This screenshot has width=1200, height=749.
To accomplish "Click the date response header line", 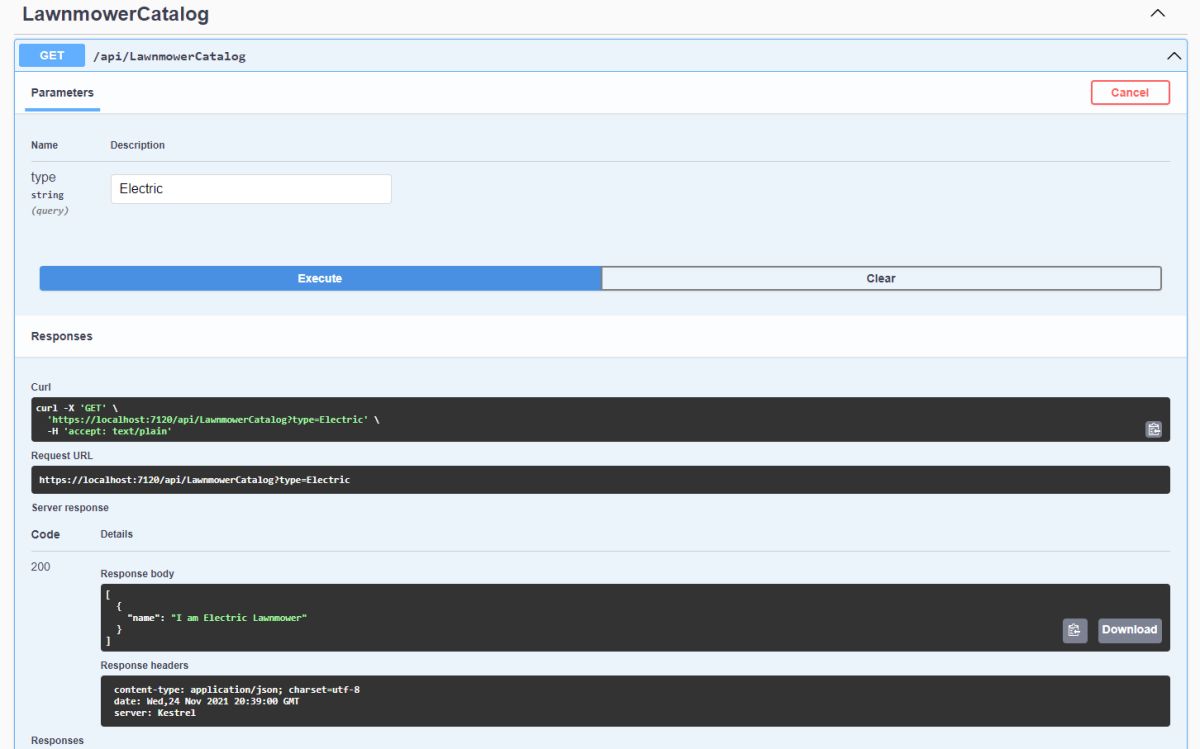I will click(x=206, y=701).
